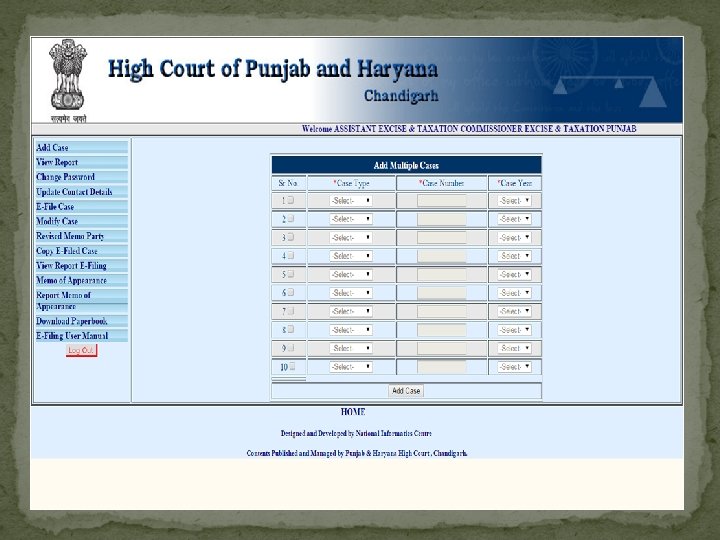Open the Add Case menu item
The width and height of the screenshot is (720, 540).
click(81, 148)
